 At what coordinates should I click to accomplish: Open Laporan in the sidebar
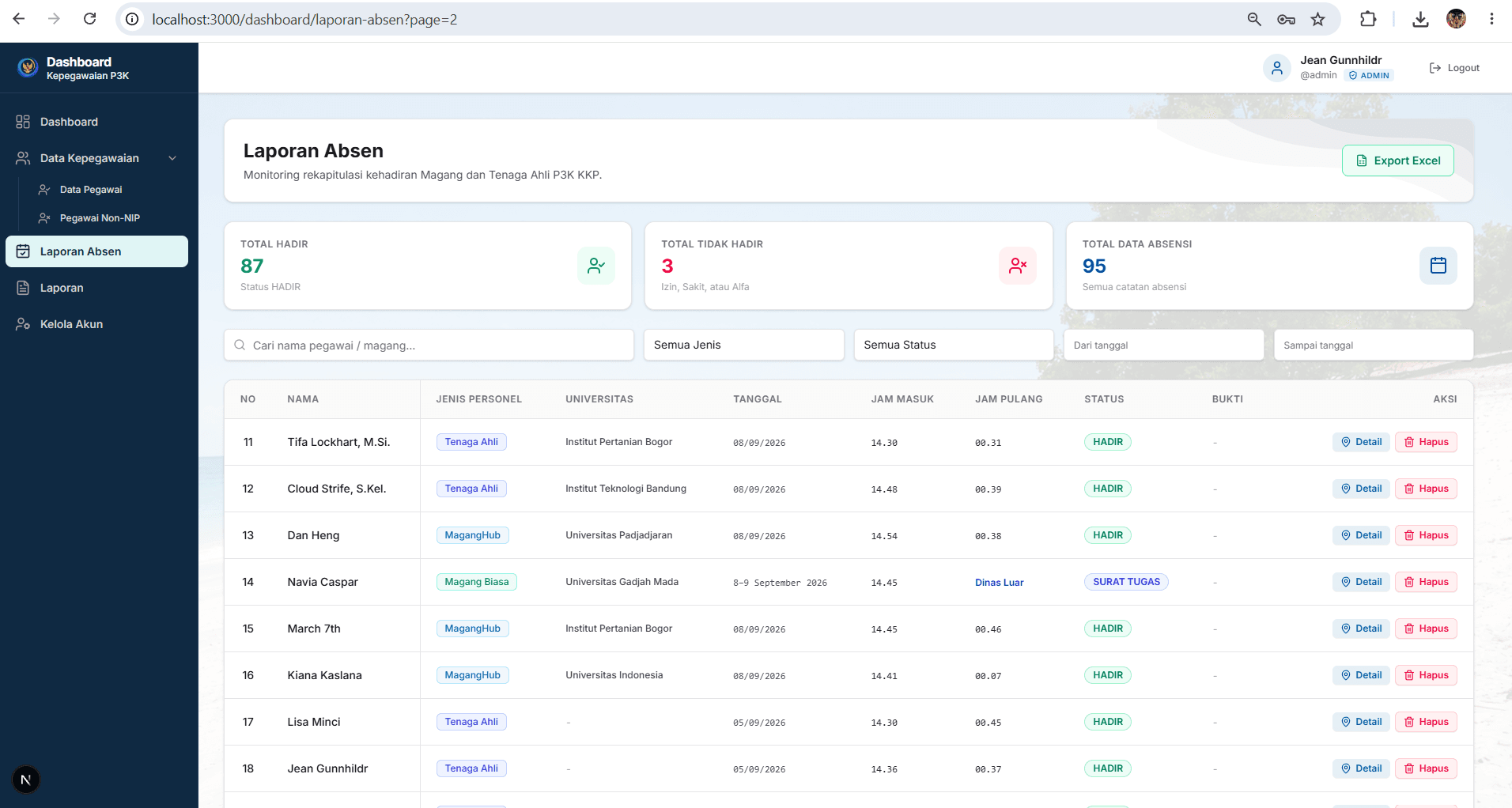pyautogui.click(x=96, y=288)
